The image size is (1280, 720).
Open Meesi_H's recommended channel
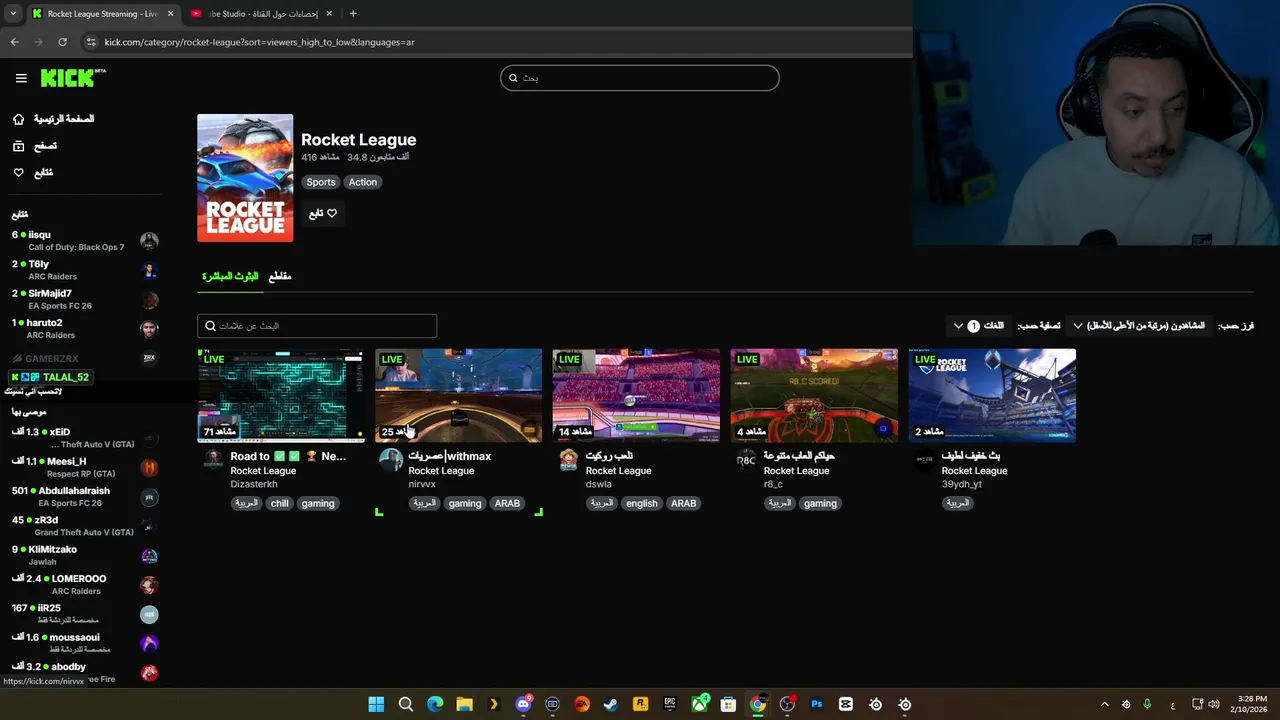click(84, 467)
